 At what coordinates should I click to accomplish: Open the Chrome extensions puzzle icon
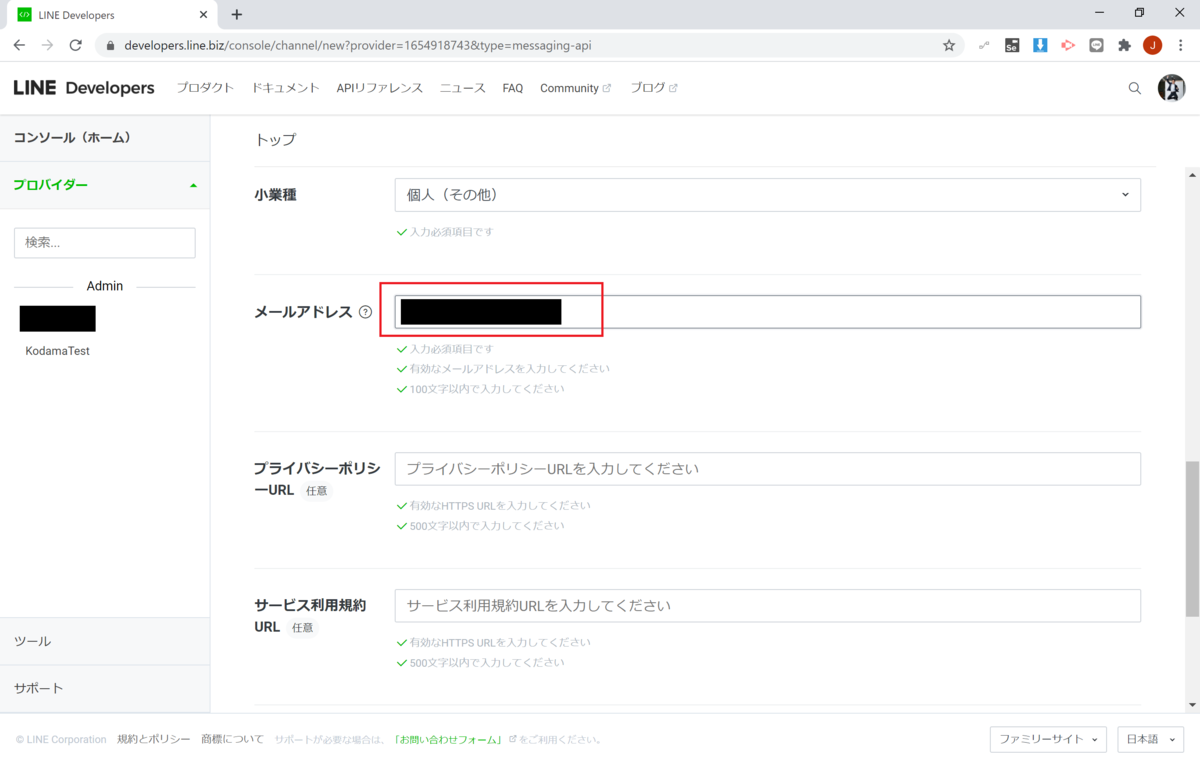pyautogui.click(x=1124, y=45)
